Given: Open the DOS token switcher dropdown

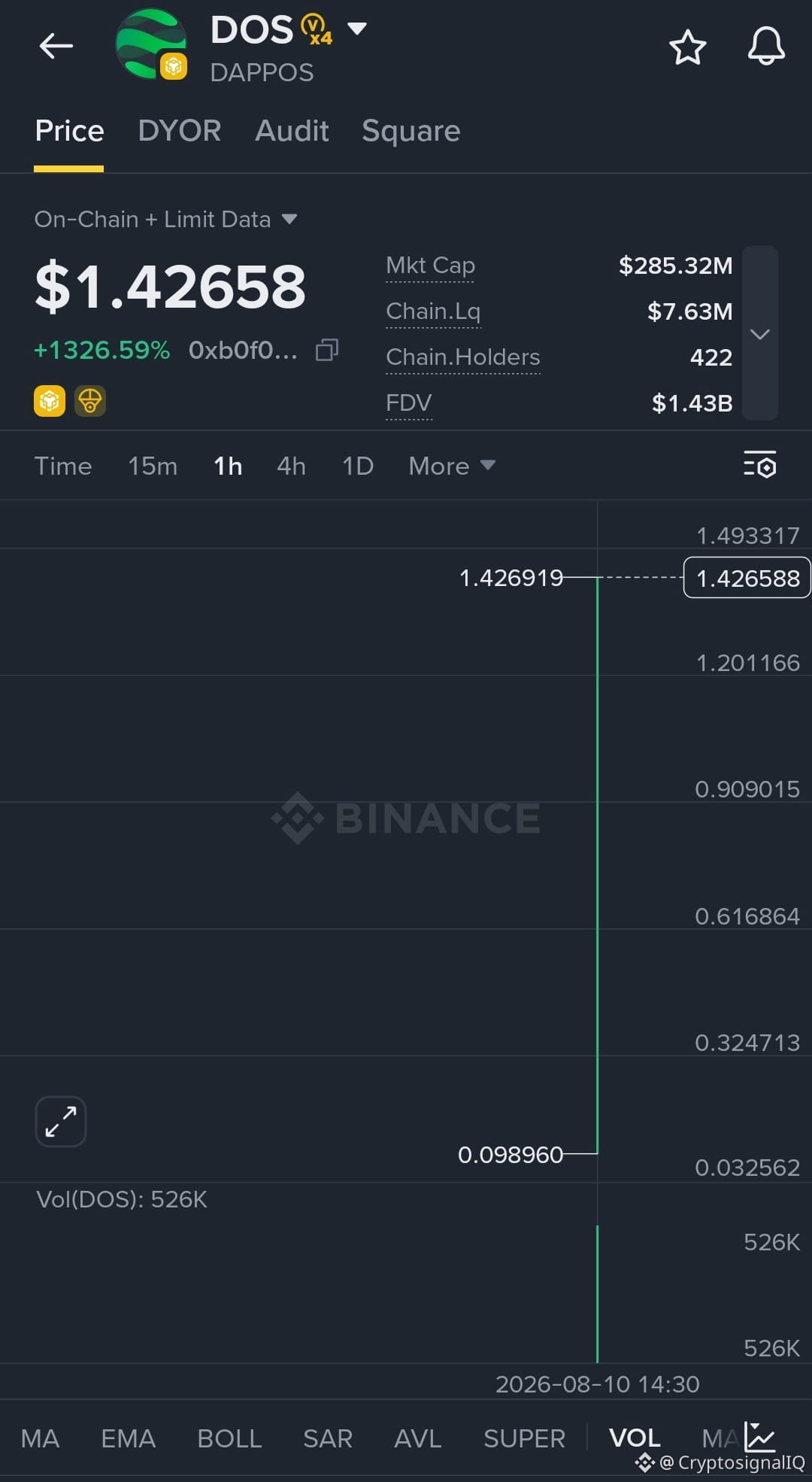Looking at the screenshot, I should click(356, 29).
